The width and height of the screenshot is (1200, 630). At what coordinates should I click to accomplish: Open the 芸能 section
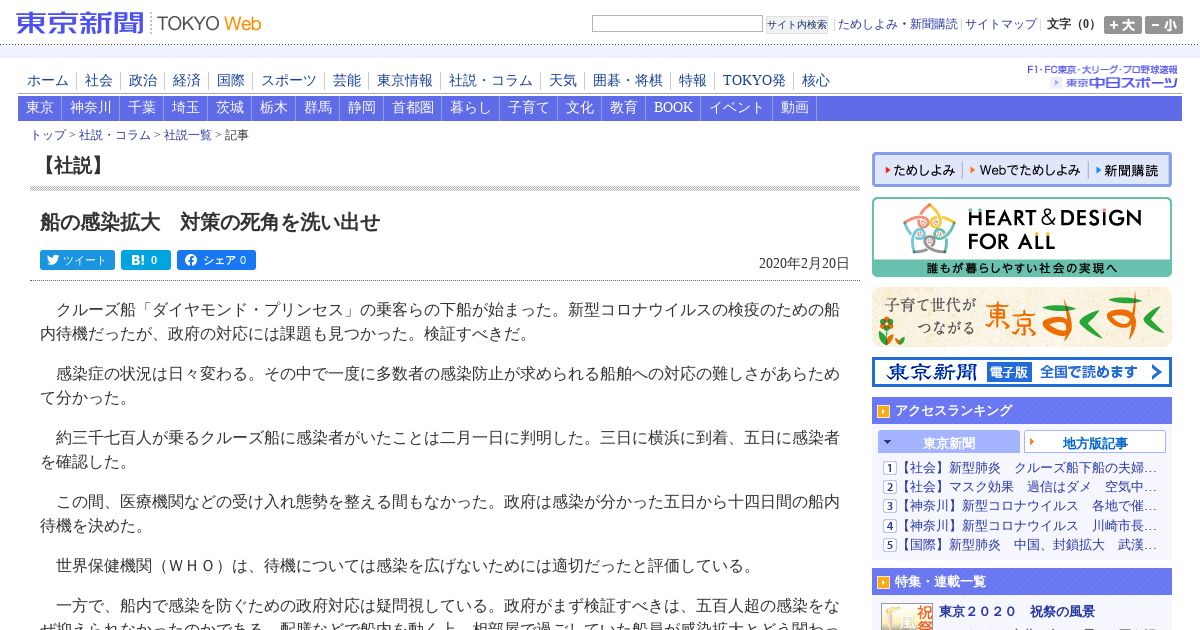(347, 80)
